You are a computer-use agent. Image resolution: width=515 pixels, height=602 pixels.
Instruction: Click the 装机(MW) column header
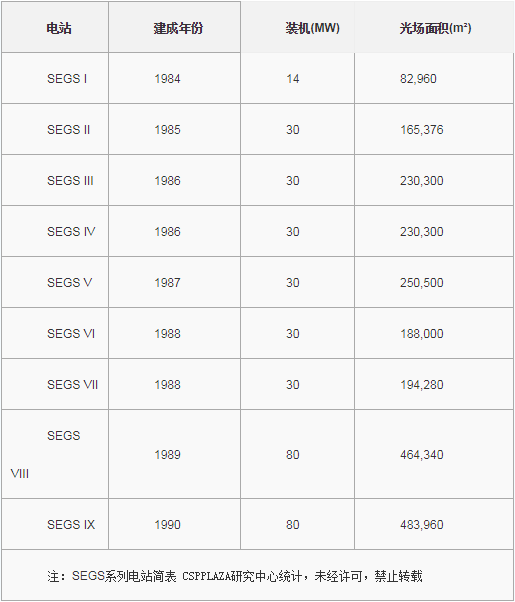(x=312, y=28)
